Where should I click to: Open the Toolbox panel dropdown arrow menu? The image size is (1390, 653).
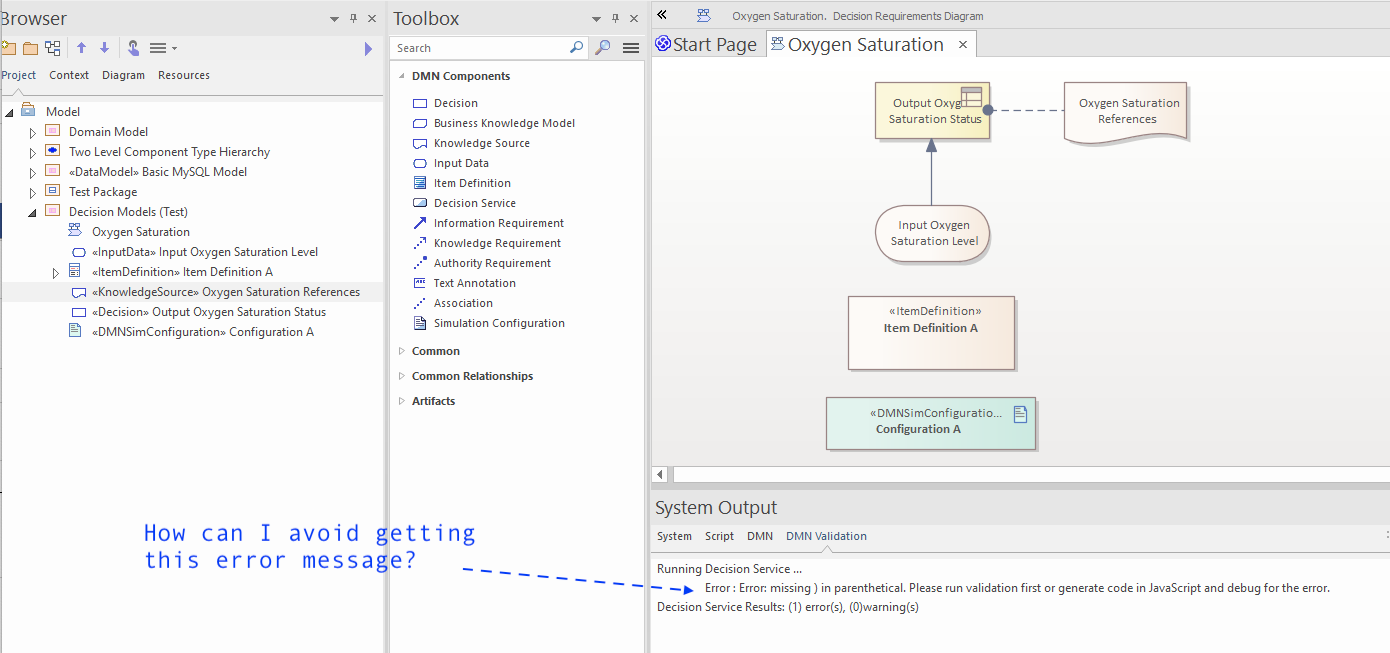coord(597,19)
